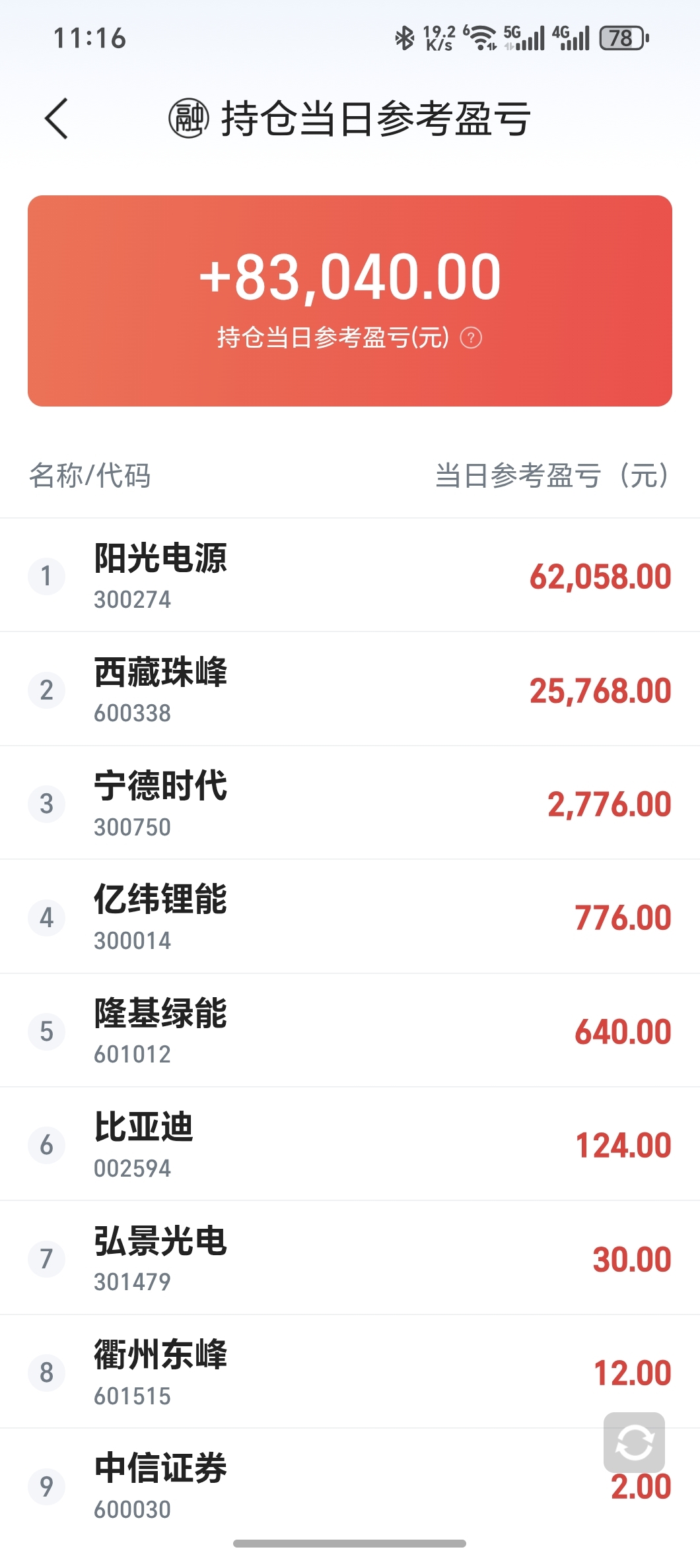Open the 比亚迪 stock row

pos(350,1145)
